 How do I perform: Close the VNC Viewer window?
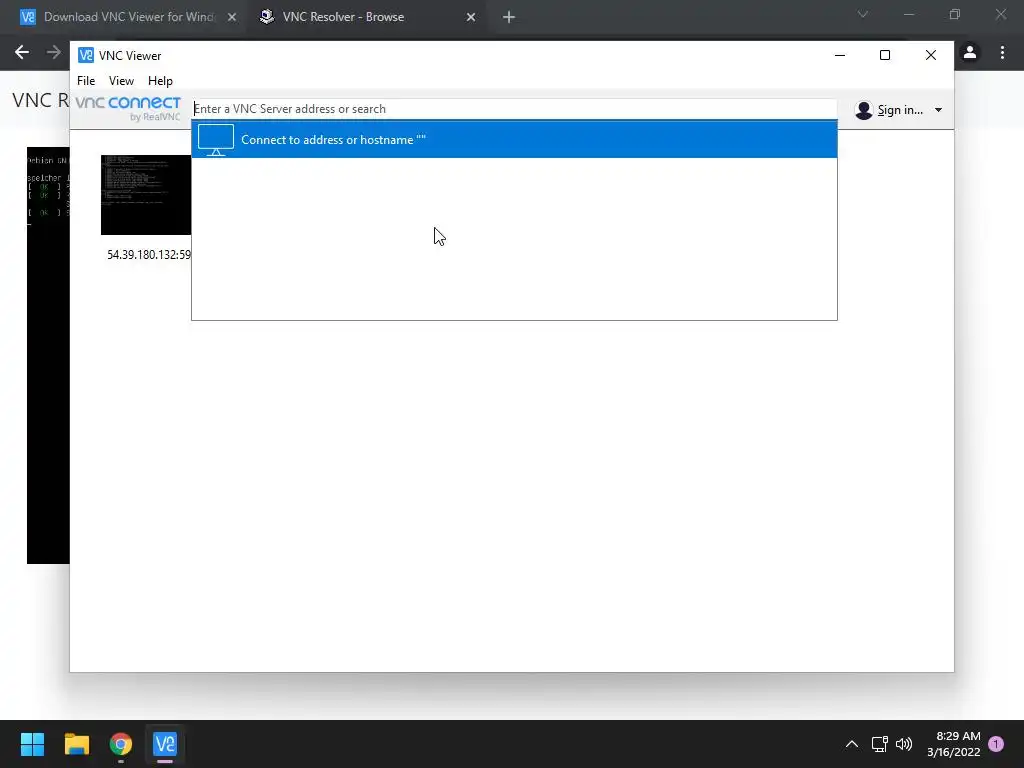point(931,56)
